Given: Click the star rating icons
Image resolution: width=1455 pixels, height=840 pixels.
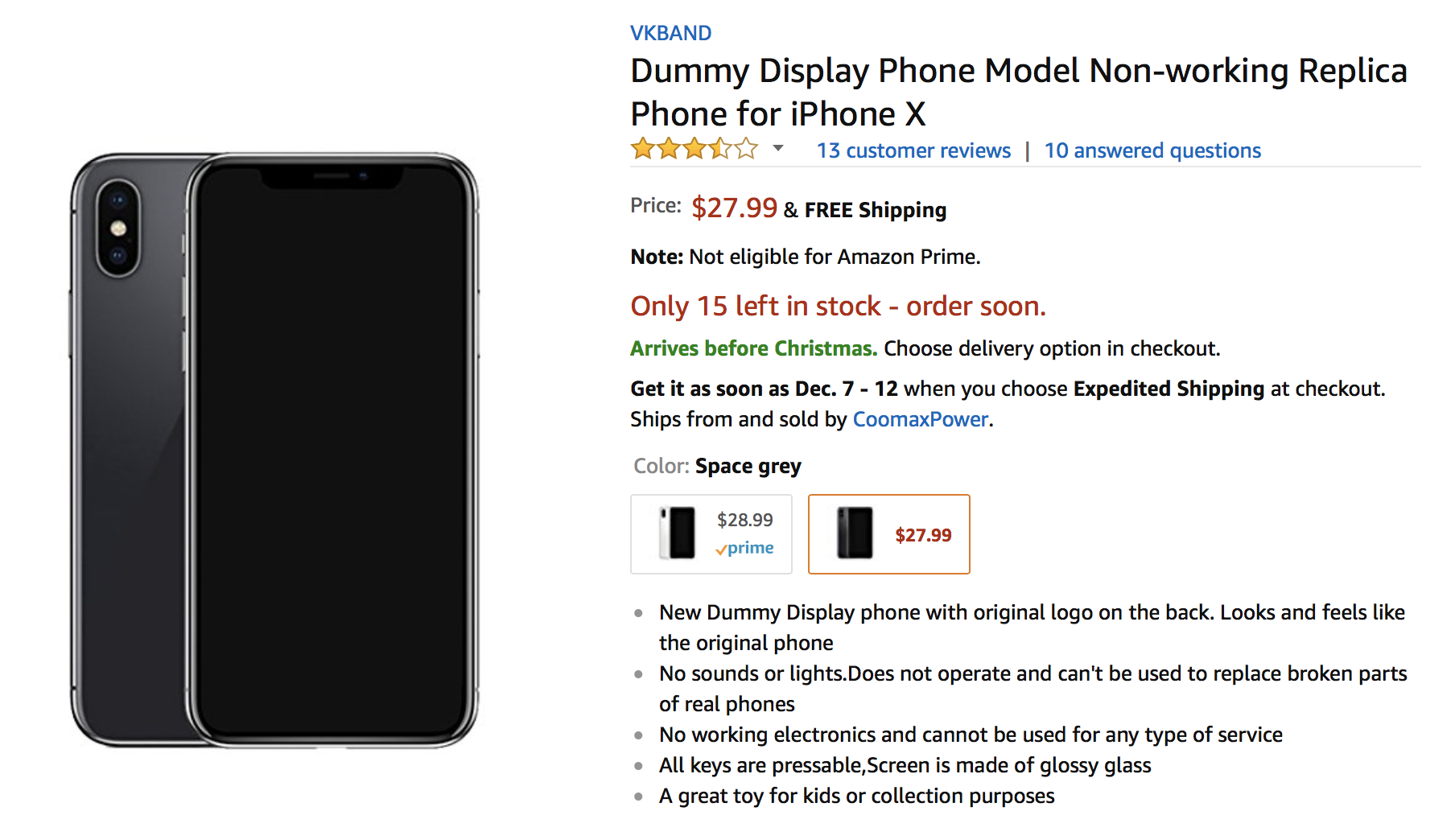Looking at the screenshot, I should 694,149.
